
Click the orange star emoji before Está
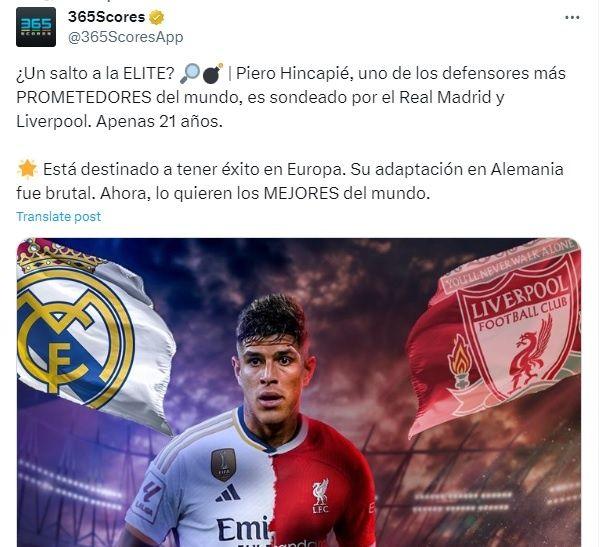pos(27,169)
